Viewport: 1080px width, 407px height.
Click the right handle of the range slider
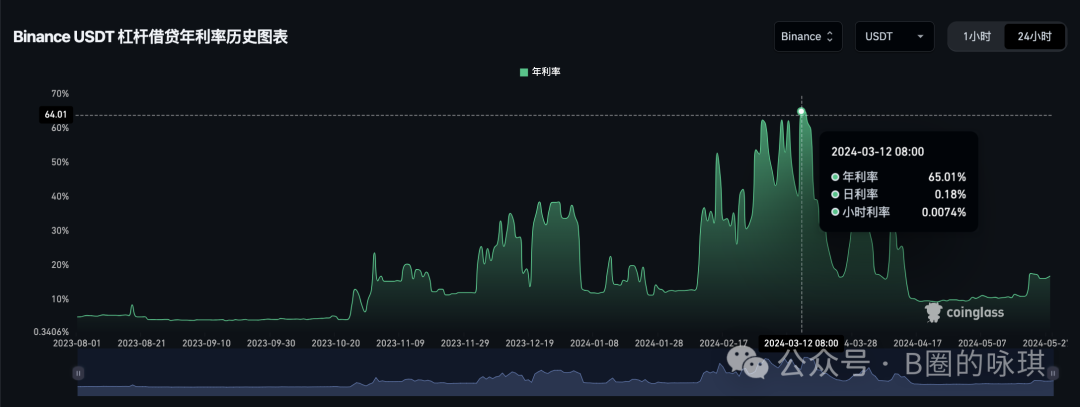pos(1052,373)
